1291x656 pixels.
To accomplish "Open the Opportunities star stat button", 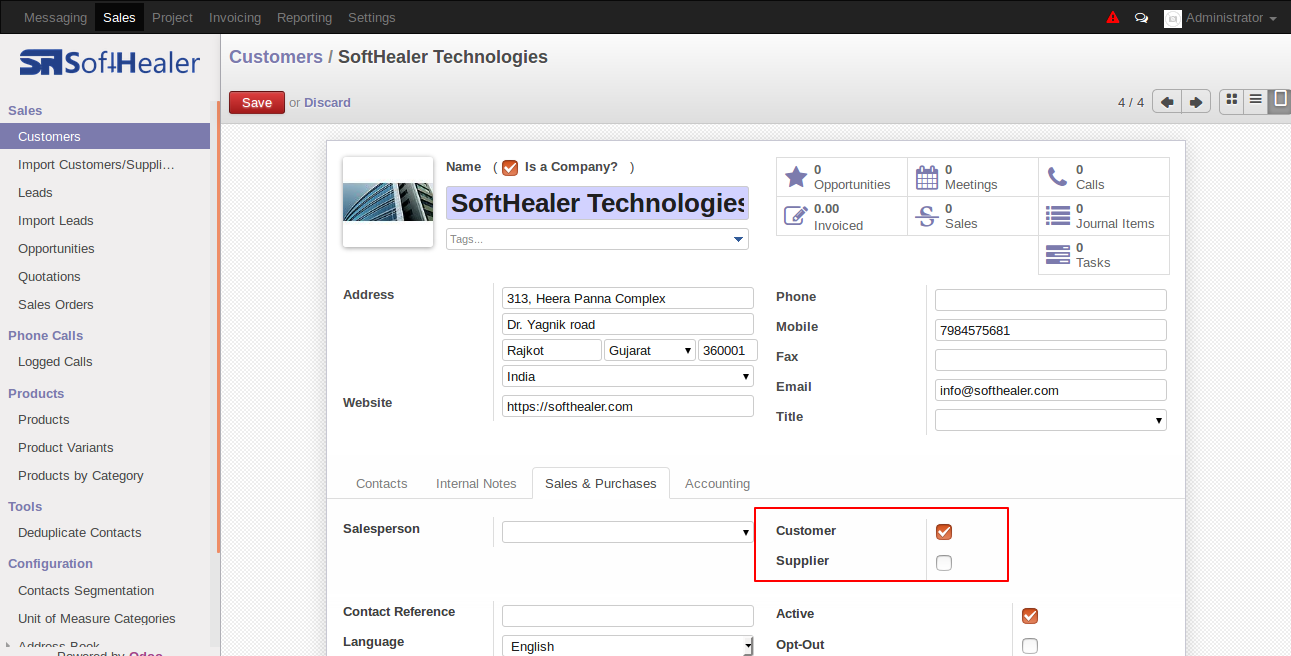I will tap(842, 177).
